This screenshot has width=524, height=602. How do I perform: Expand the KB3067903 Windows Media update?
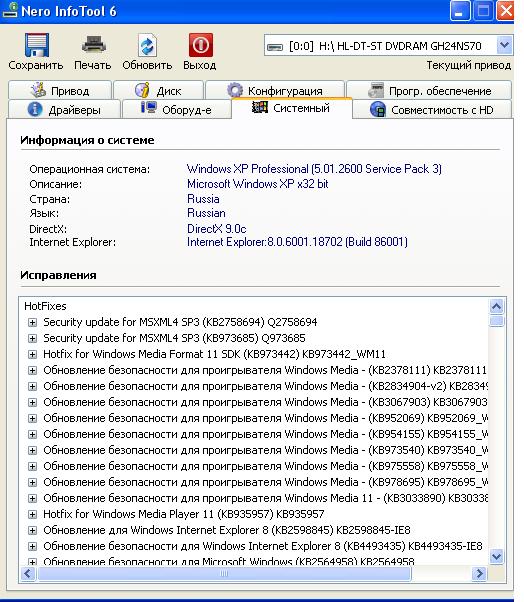(33, 402)
